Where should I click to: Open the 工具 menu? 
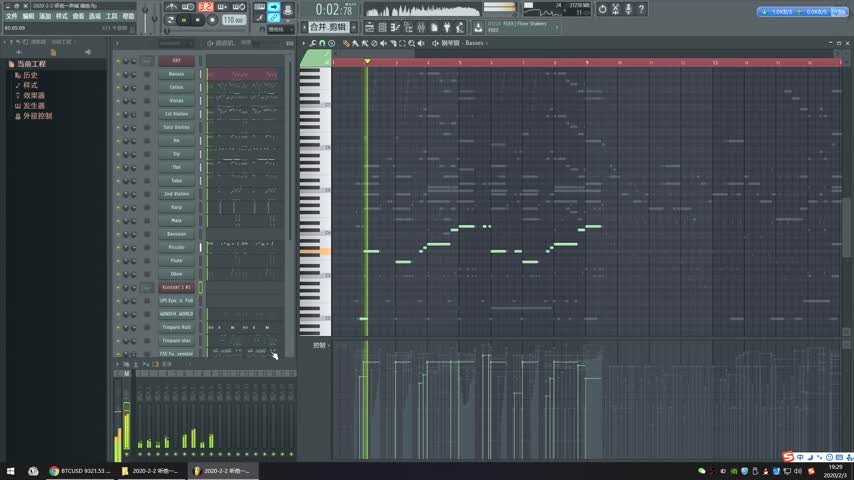pos(111,16)
